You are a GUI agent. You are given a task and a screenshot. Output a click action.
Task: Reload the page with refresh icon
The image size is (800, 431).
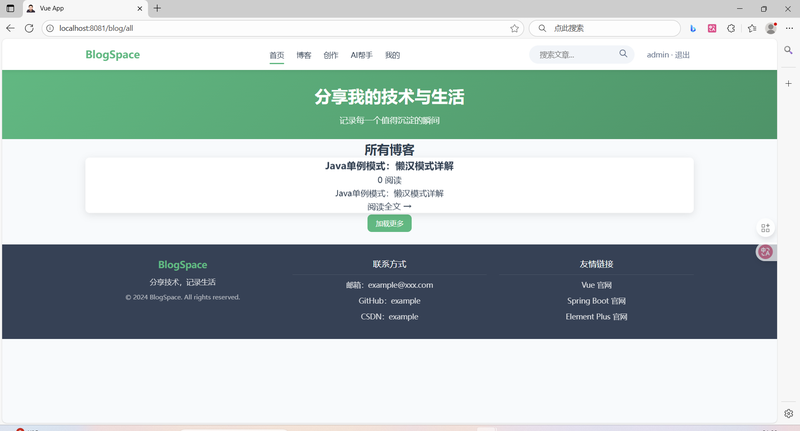point(29,28)
